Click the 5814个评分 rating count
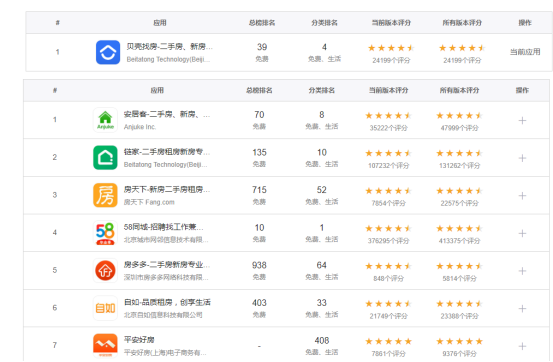This screenshot has width=553, height=362. pyautogui.click(x=460, y=279)
